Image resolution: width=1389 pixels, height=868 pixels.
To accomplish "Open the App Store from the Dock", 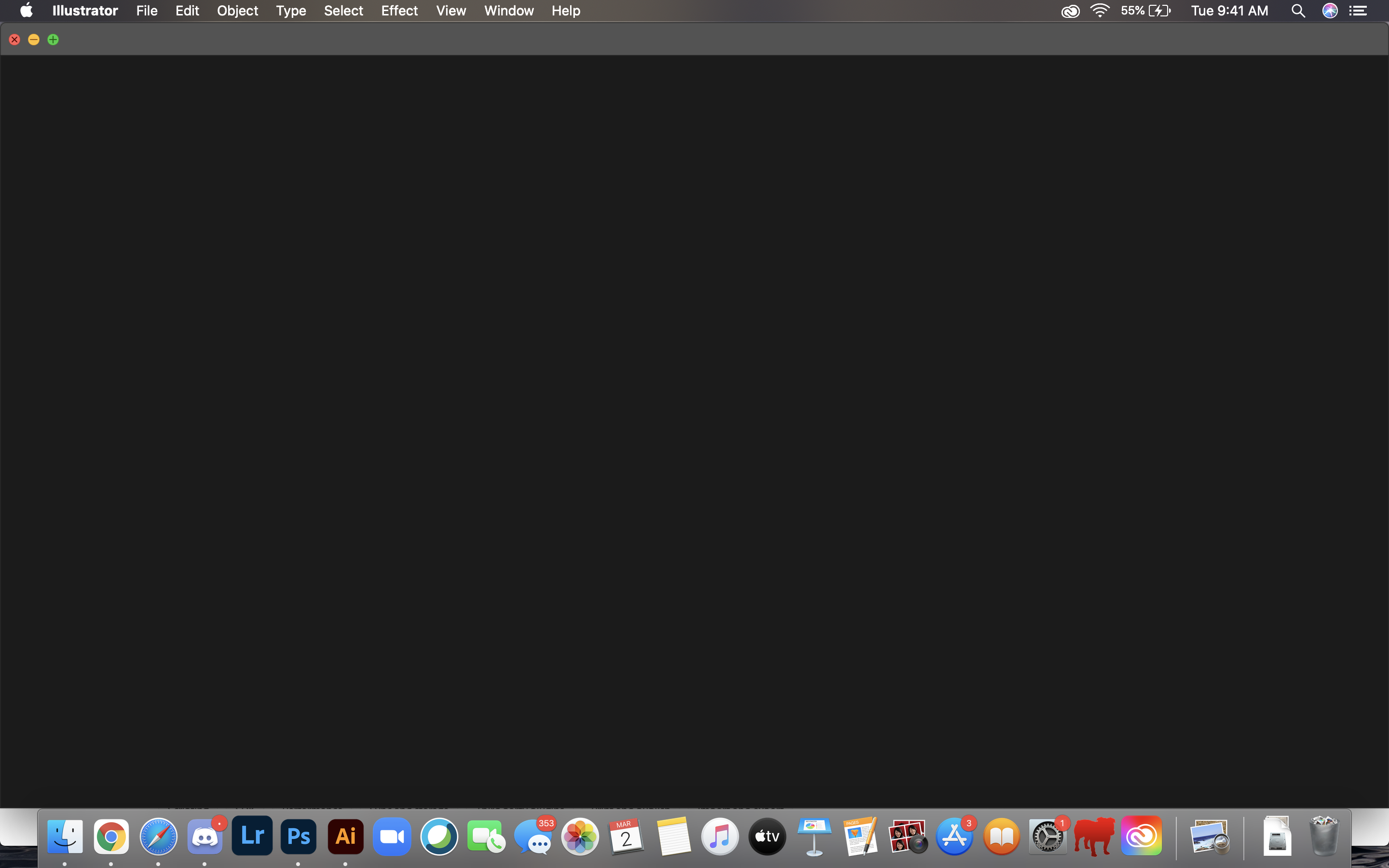I will pos(954,836).
